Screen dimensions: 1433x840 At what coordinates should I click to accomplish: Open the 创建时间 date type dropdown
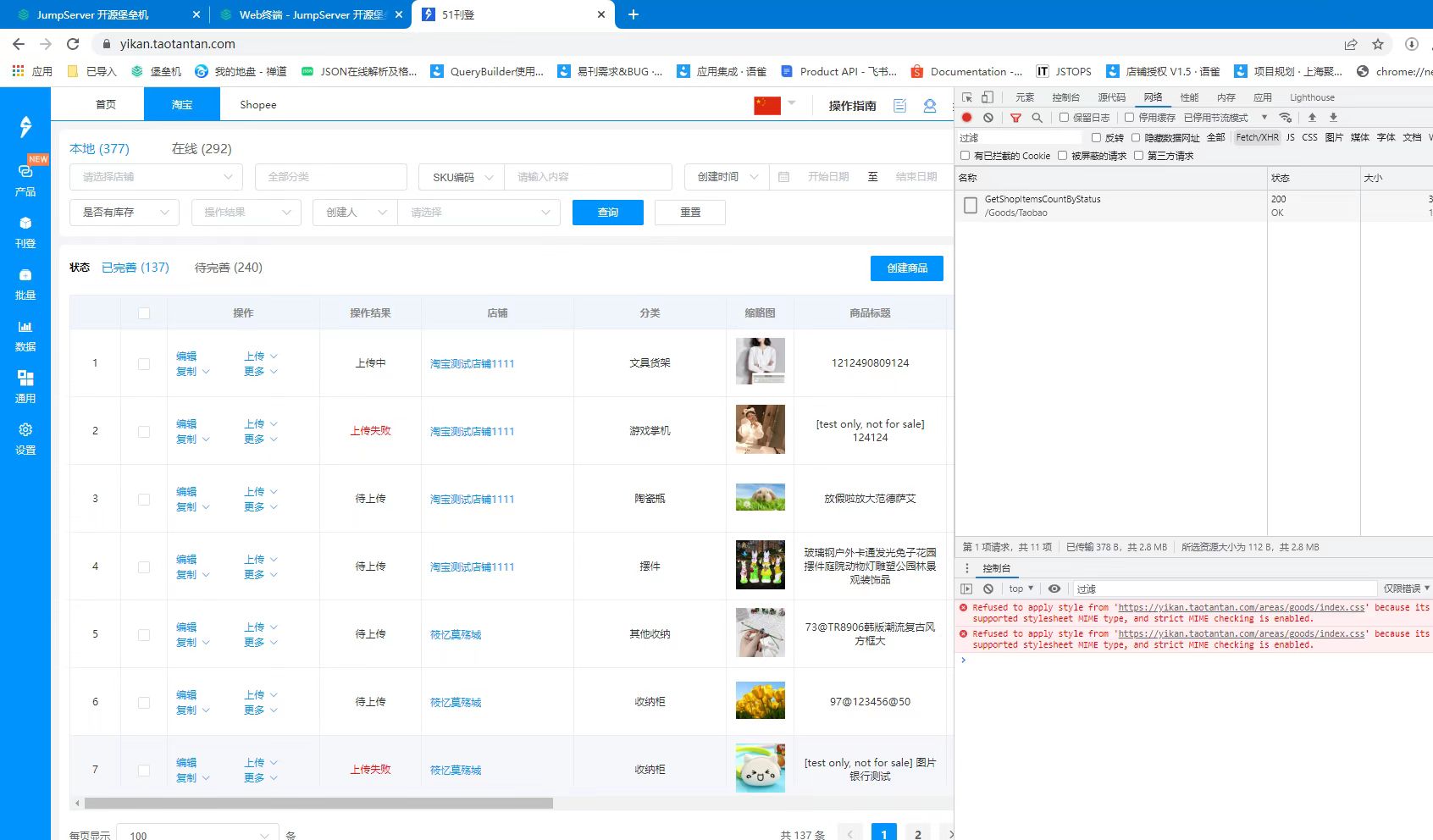[727, 177]
